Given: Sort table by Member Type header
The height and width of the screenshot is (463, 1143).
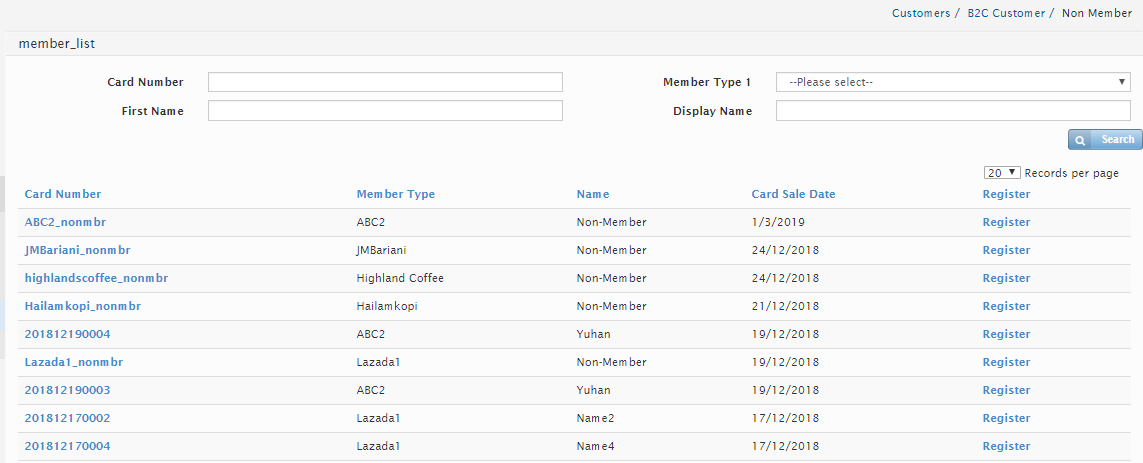Looking at the screenshot, I should tap(395, 194).
